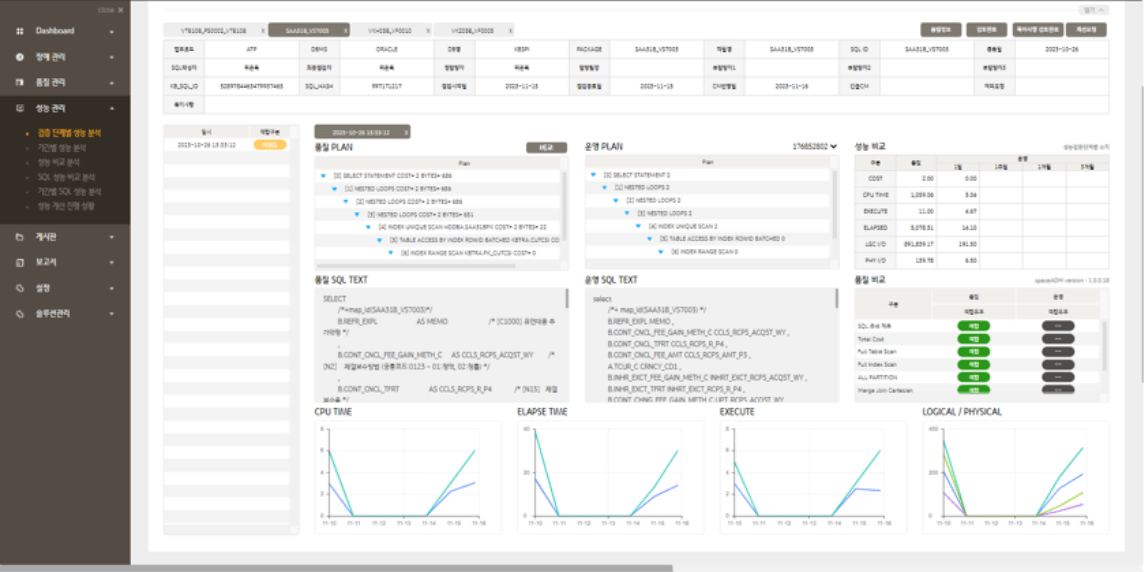Click the 게시판 folder icon
This screenshot has width=1144, height=572.
(x=19, y=237)
